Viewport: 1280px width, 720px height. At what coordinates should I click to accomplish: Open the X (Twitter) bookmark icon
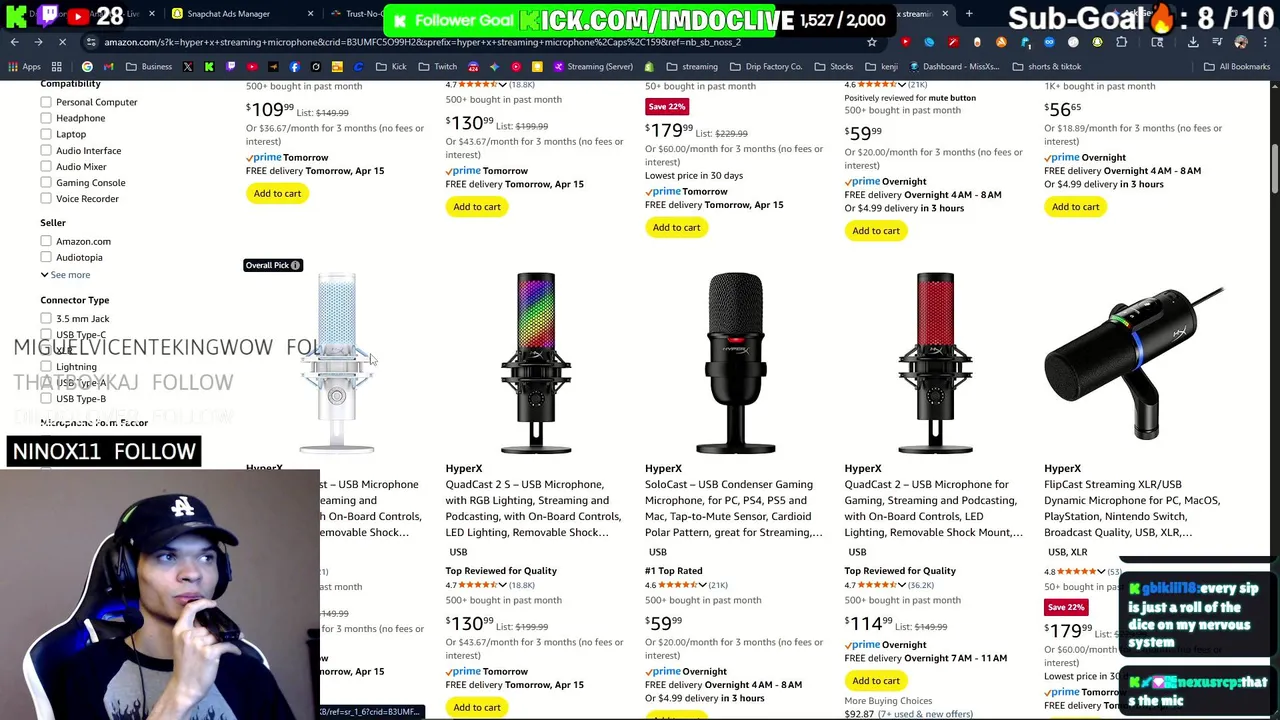pos(188,67)
